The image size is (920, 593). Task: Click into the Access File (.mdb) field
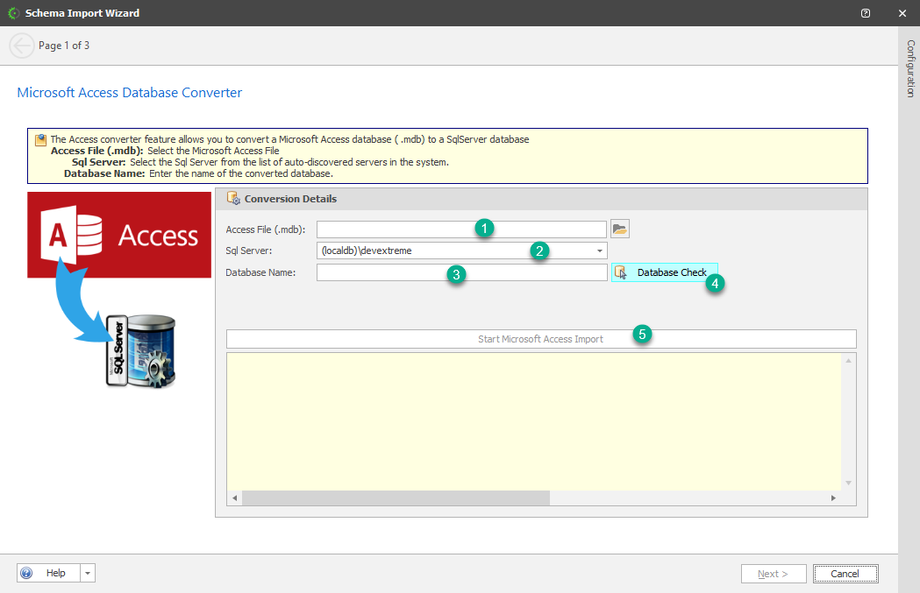pos(461,229)
